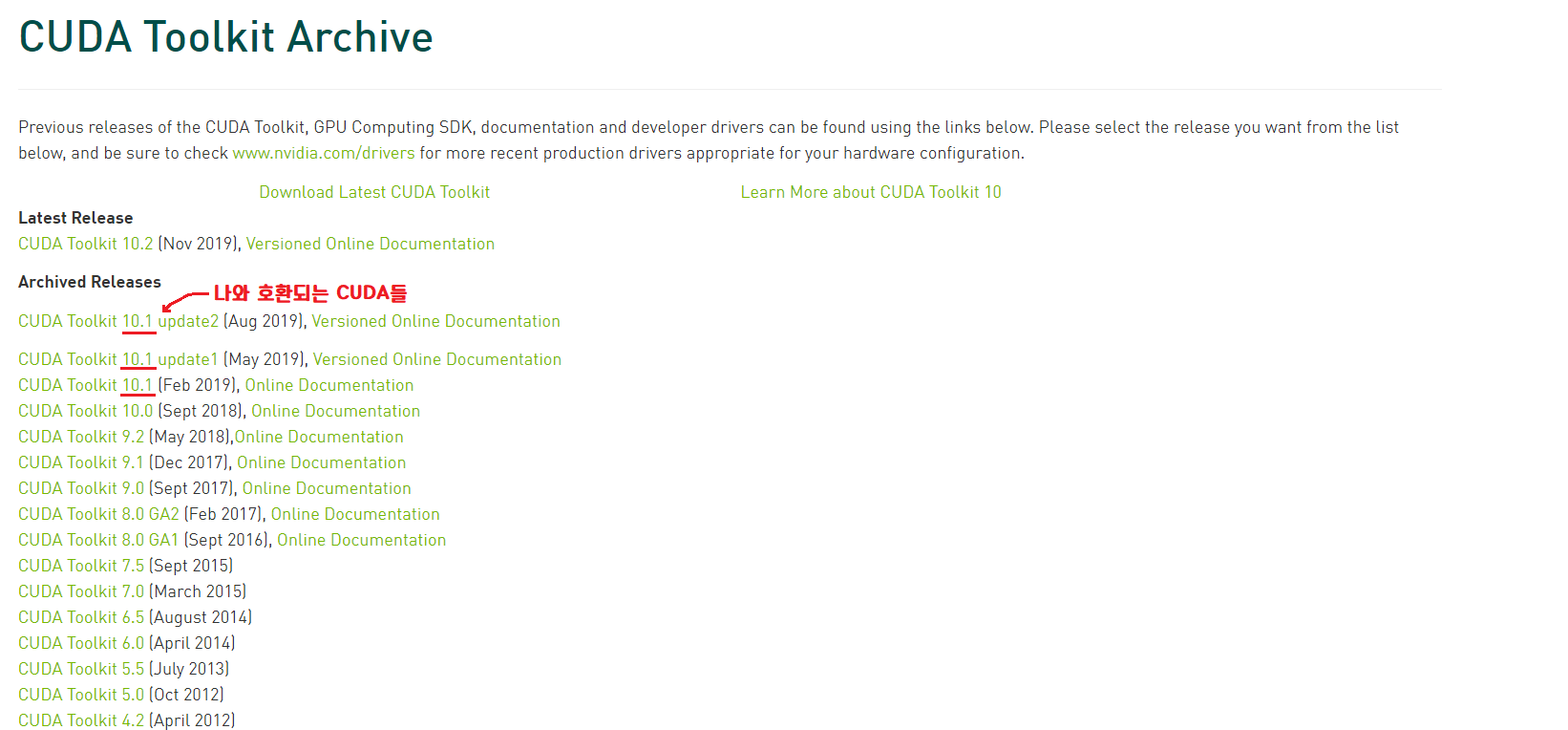Click the (May 2019) date text

tap(265, 359)
